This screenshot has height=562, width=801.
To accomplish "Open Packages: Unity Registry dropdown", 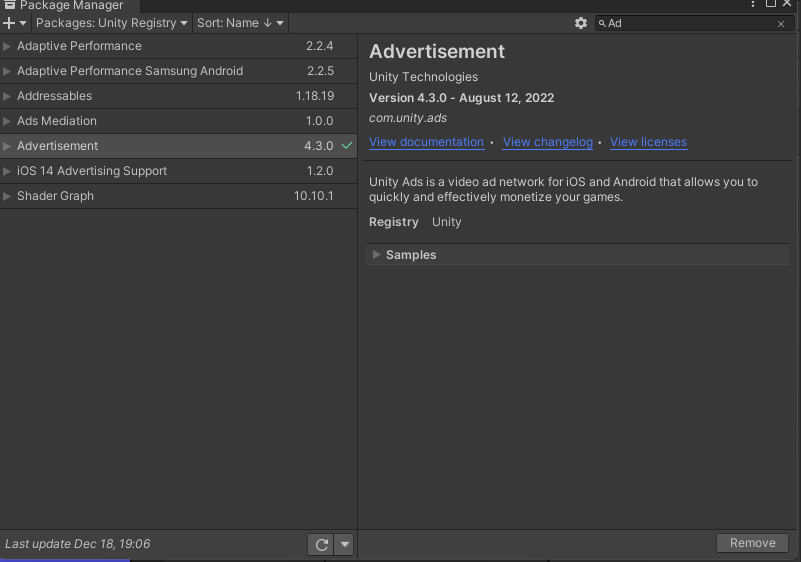I will (111, 23).
